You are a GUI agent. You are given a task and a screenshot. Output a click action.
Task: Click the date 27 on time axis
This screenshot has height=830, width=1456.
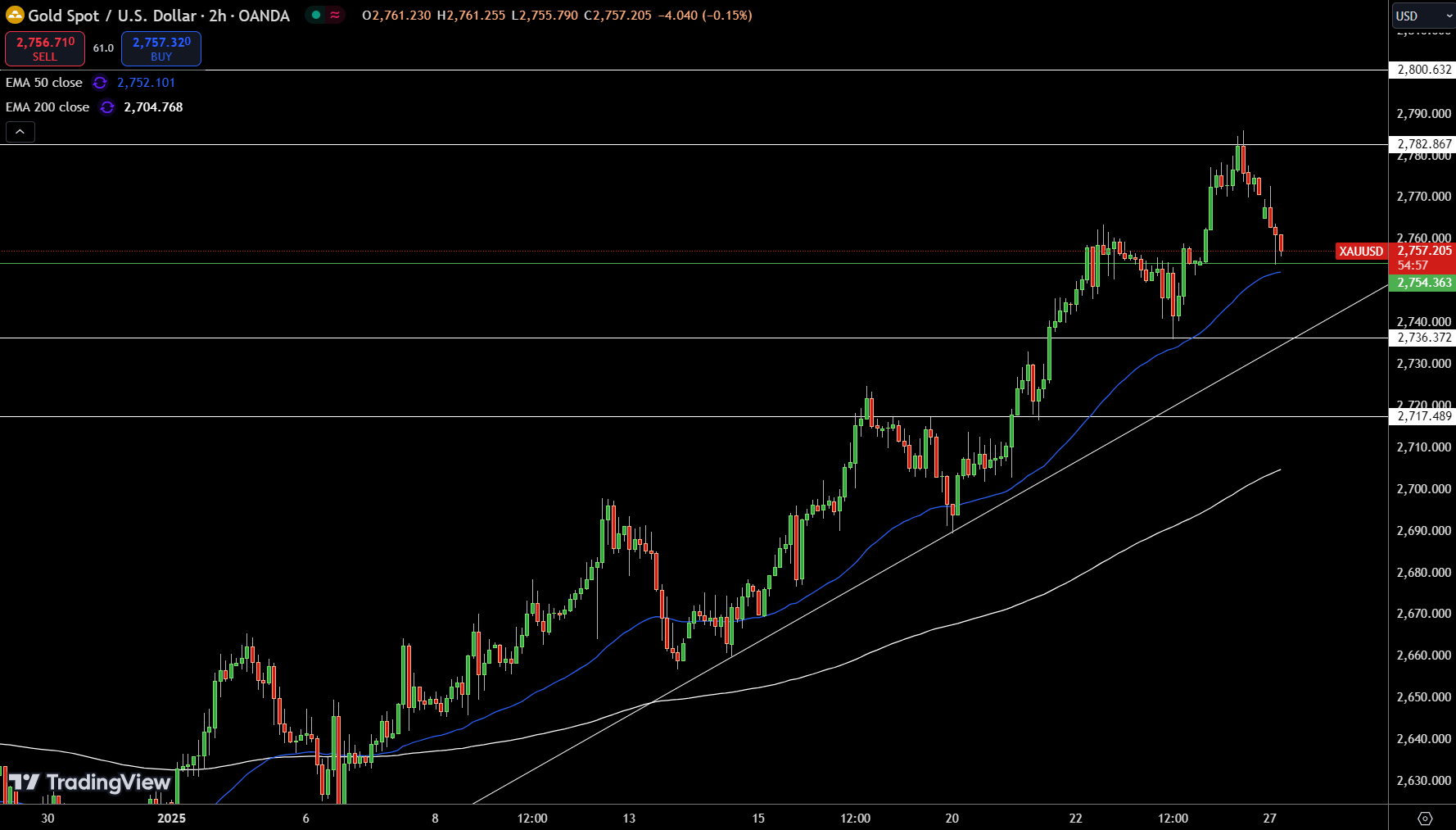[x=1269, y=818]
